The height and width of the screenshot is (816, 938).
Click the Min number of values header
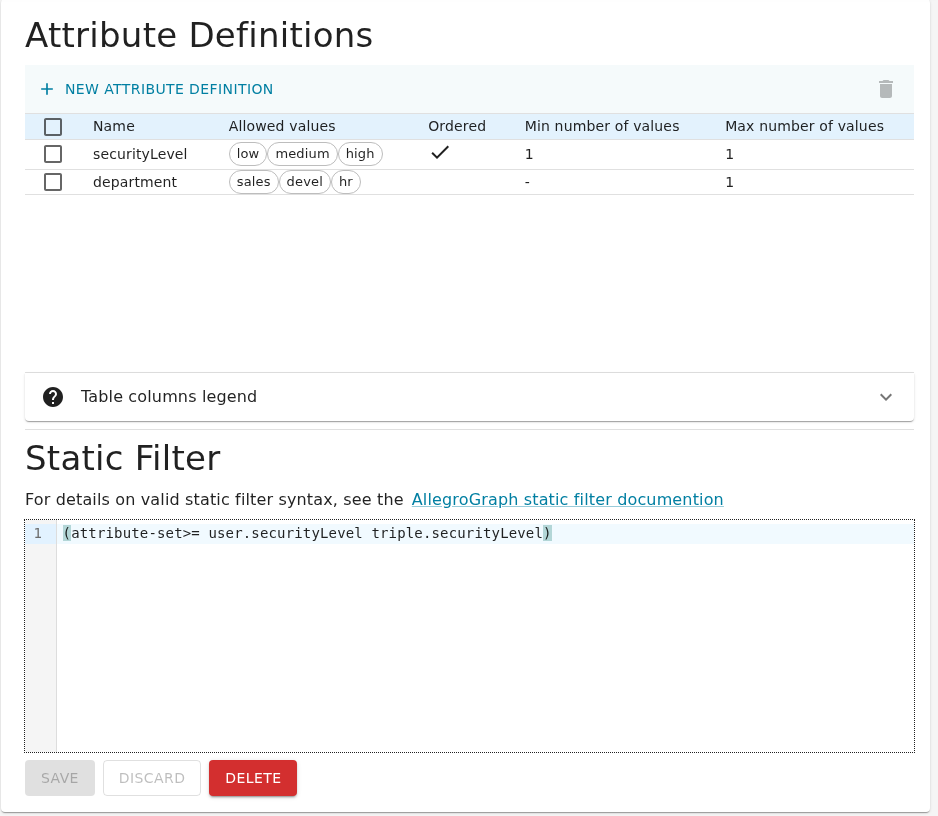point(602,126)
